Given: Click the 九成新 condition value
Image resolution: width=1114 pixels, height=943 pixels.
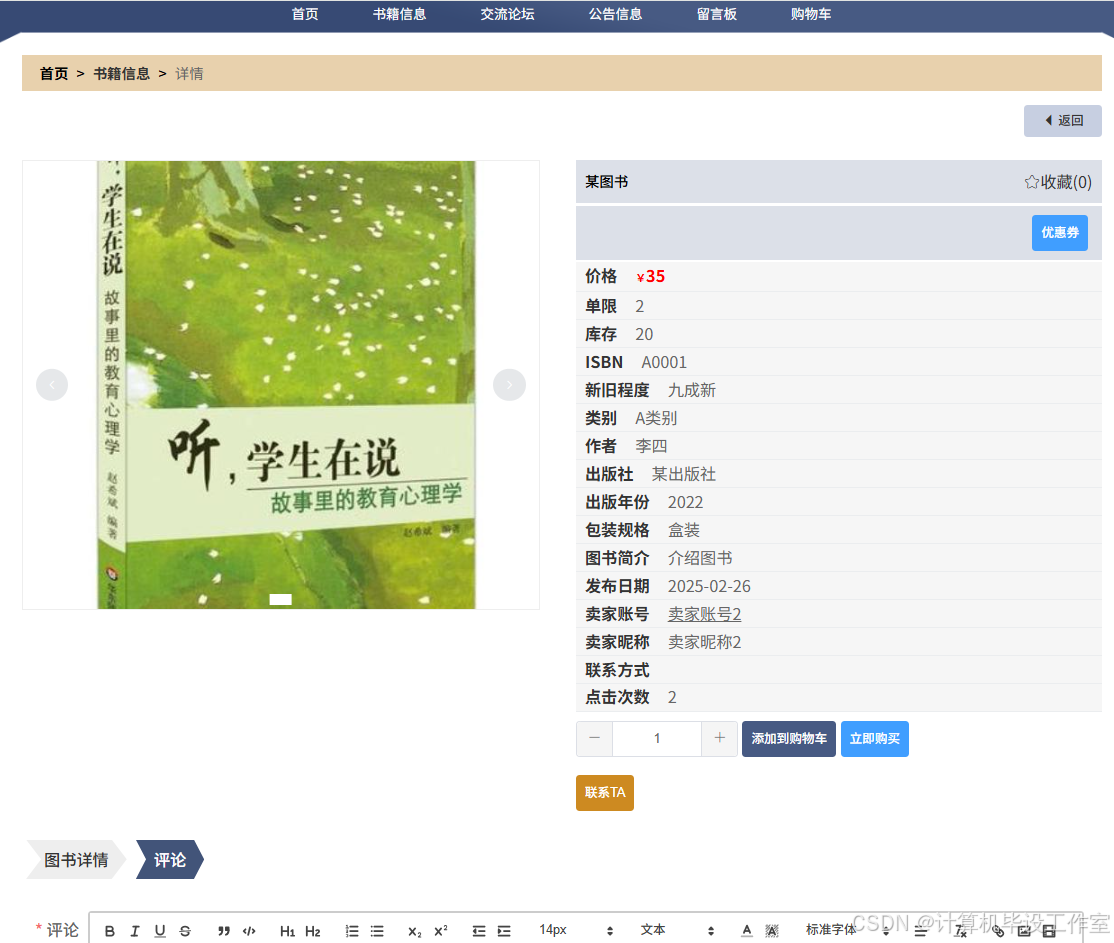Looking at the screenshot, I should pyautogui.click(x=691, y=390).
